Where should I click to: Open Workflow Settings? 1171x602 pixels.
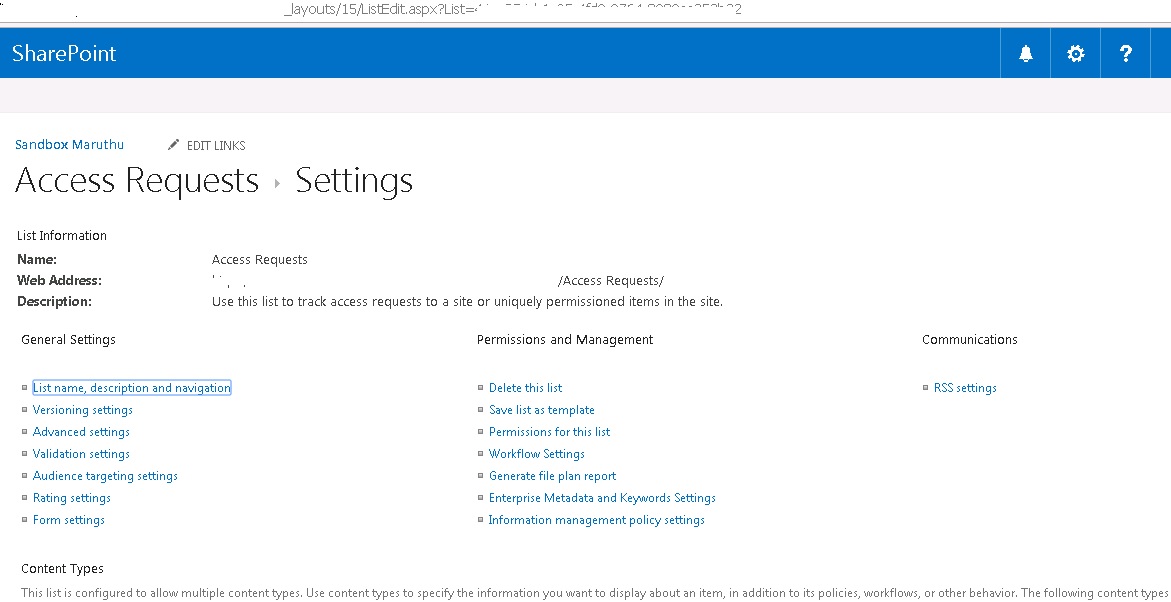tap(536, 453)
